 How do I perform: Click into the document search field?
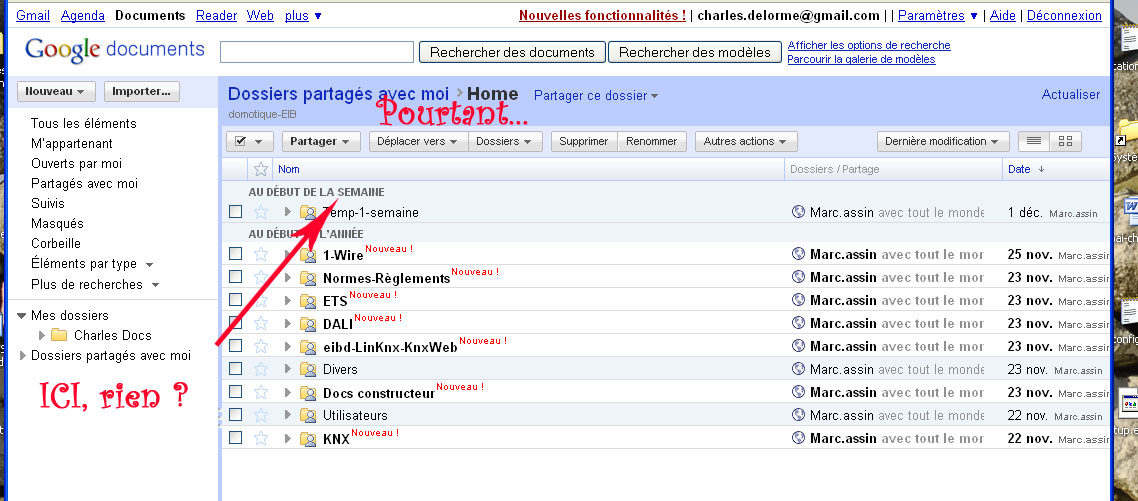tap(316, 52)
